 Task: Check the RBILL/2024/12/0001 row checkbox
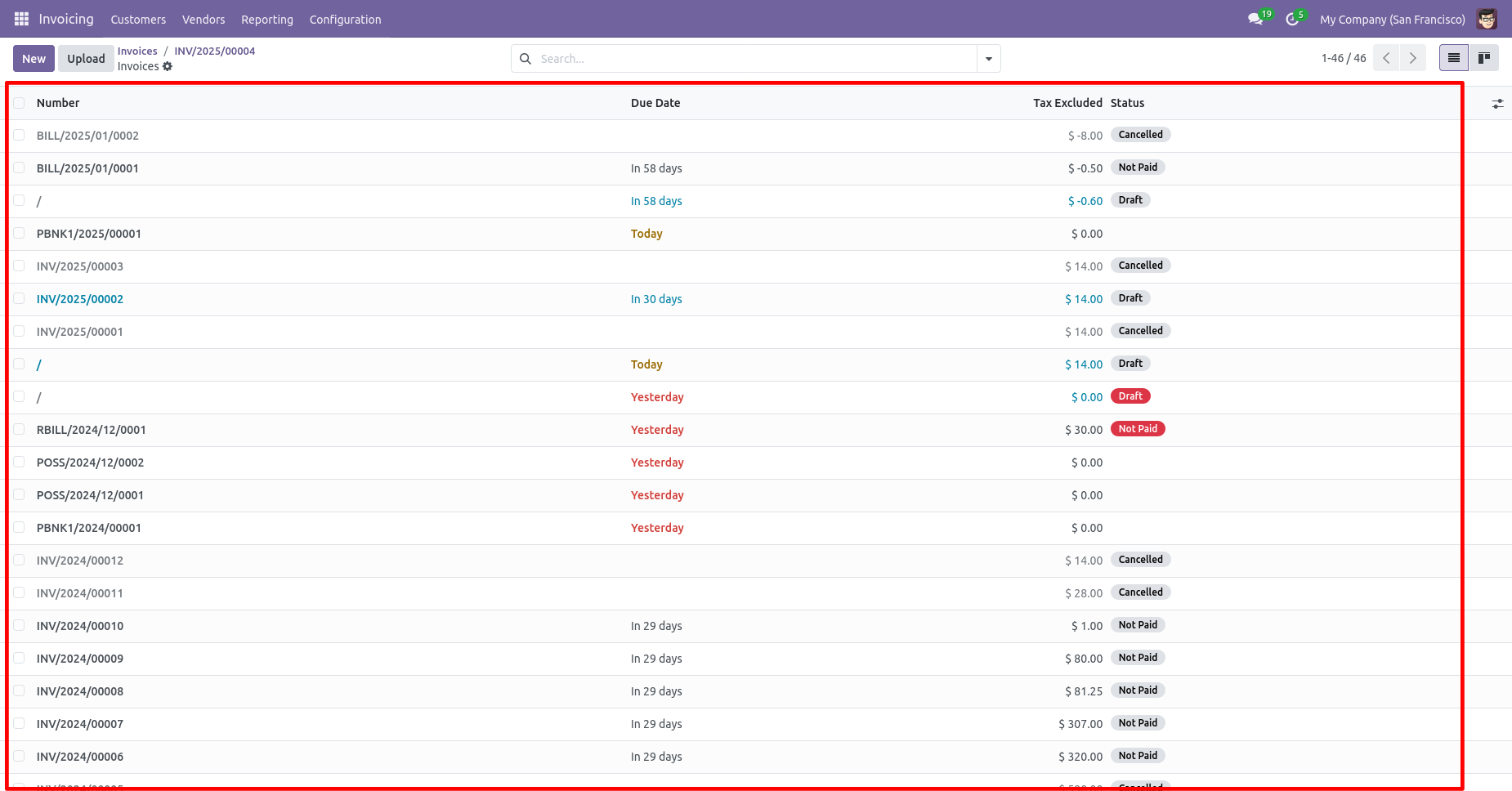[x=19, y=429]
